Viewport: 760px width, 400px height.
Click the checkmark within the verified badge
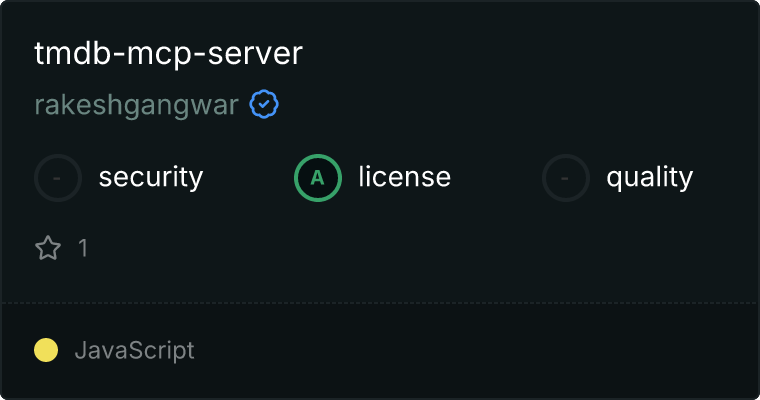[264, 104]
